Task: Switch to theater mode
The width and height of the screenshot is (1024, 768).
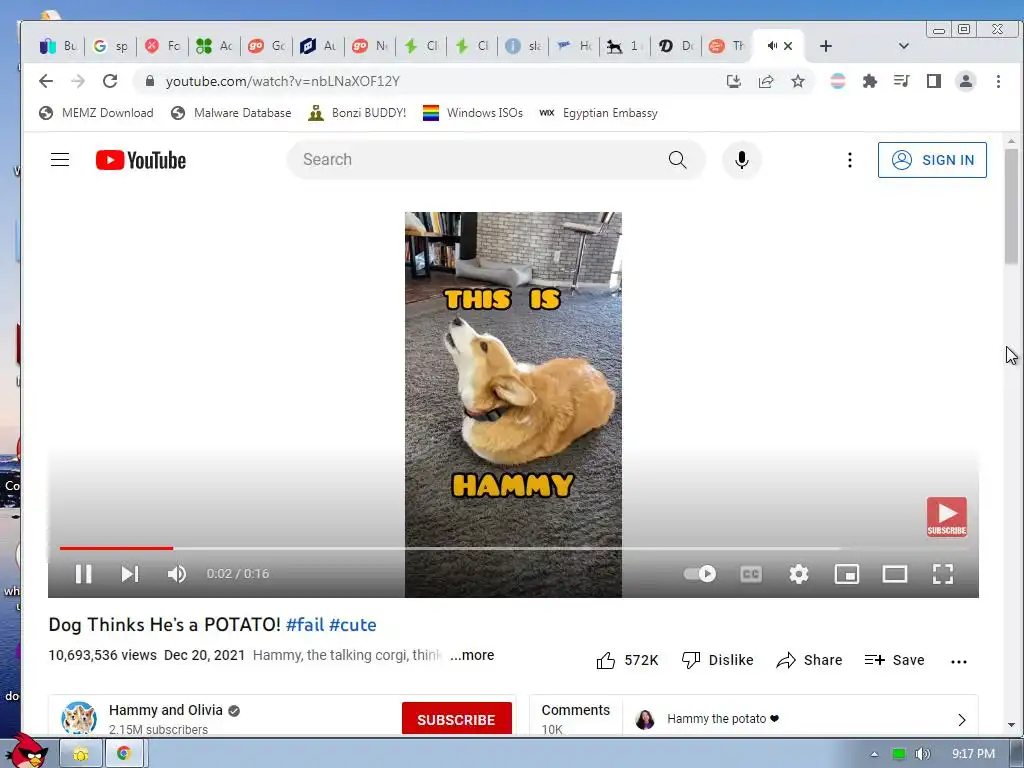Action: [x=895, y=573]
